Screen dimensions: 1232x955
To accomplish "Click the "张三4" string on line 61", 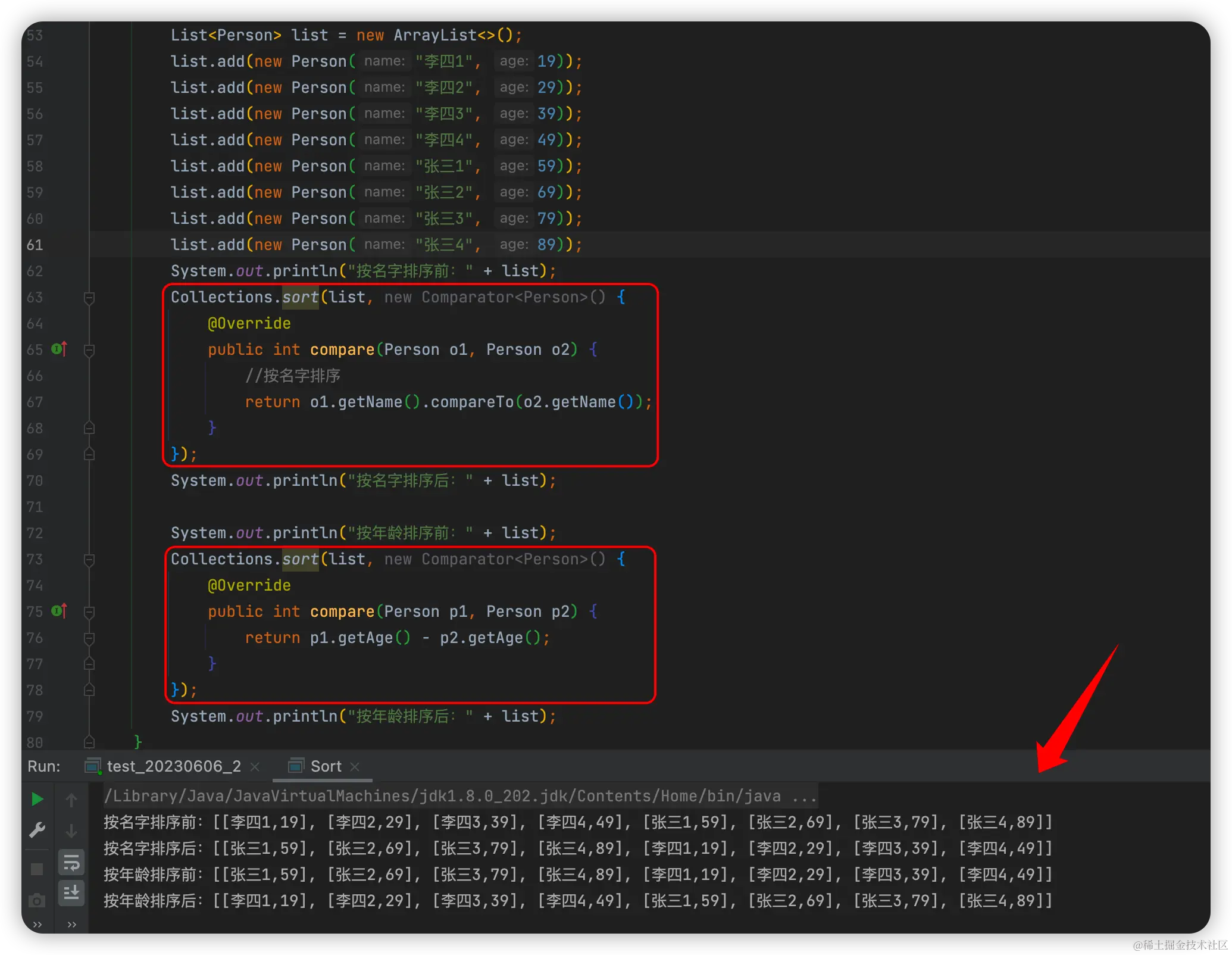I will click(444, 245).
